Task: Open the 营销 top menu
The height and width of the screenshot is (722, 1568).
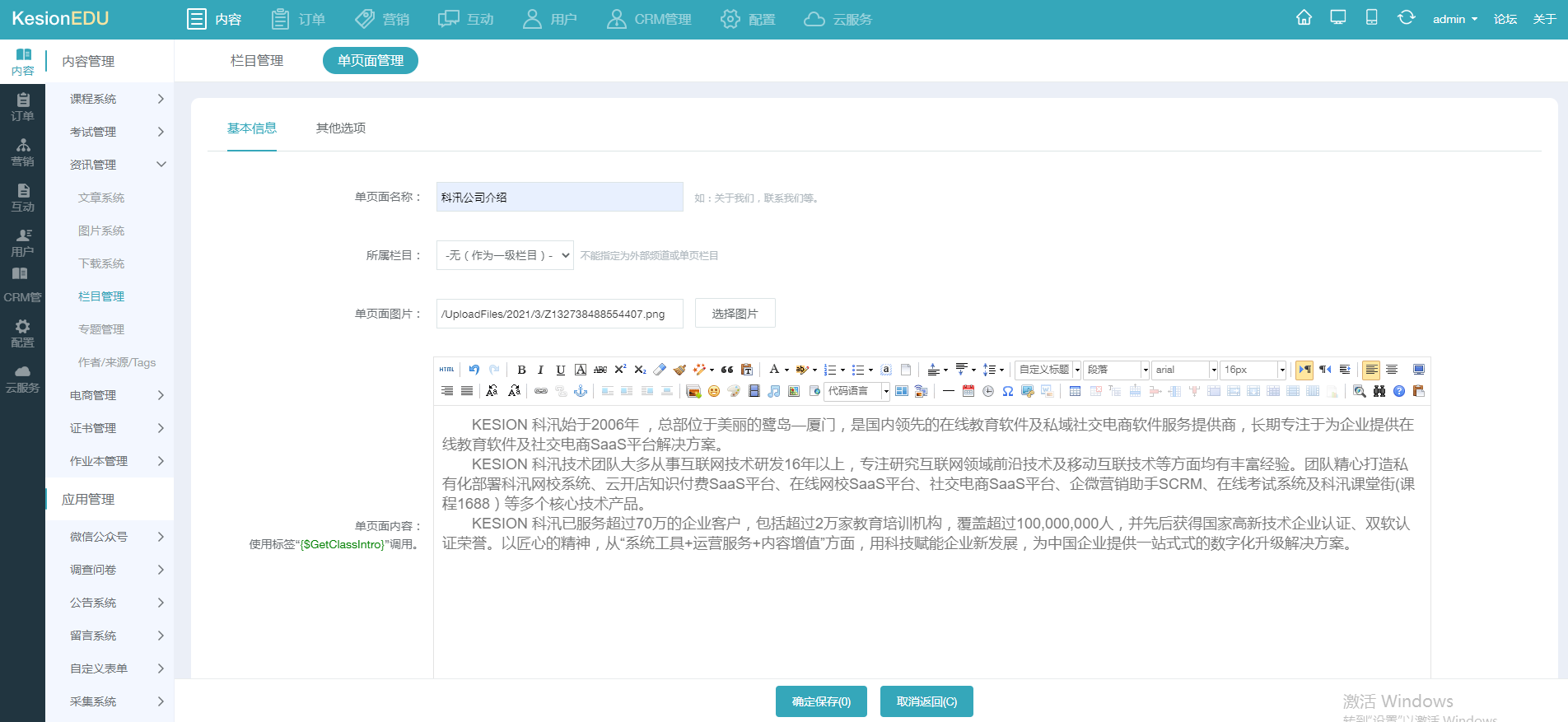Action: pos(382,19)
